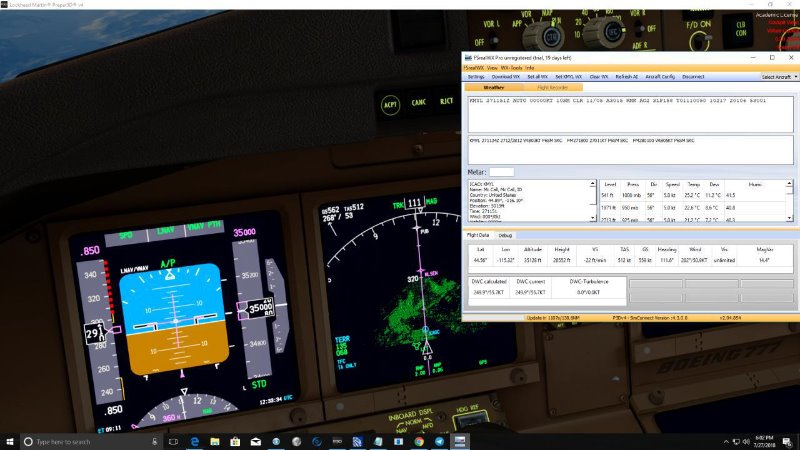This screenshot has width=800, height=450.
Task: Click the Altitude value in Flight Data
Action: coord(532,260)
